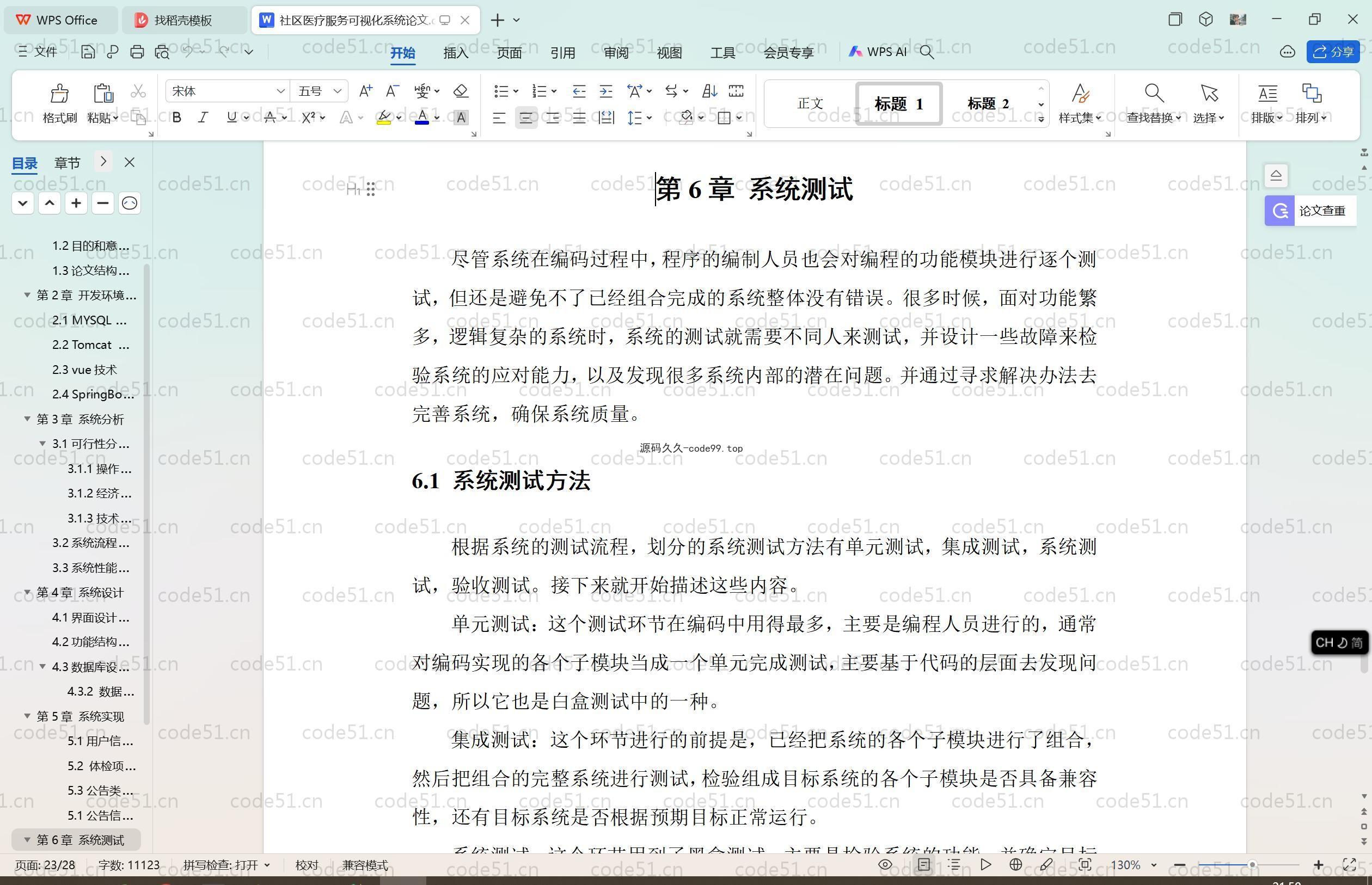The height and width of the screenshot is (885, 1372).
Task: Click the Cut scissors icon
Action: 138,91
